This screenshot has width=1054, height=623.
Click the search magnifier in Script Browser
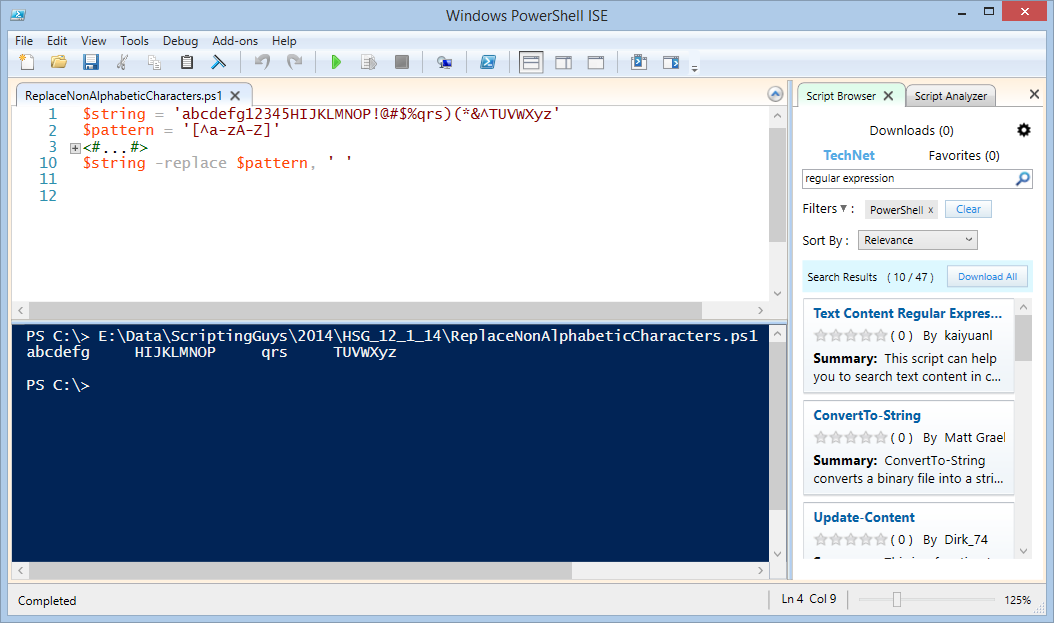[x=1022, y=179]
